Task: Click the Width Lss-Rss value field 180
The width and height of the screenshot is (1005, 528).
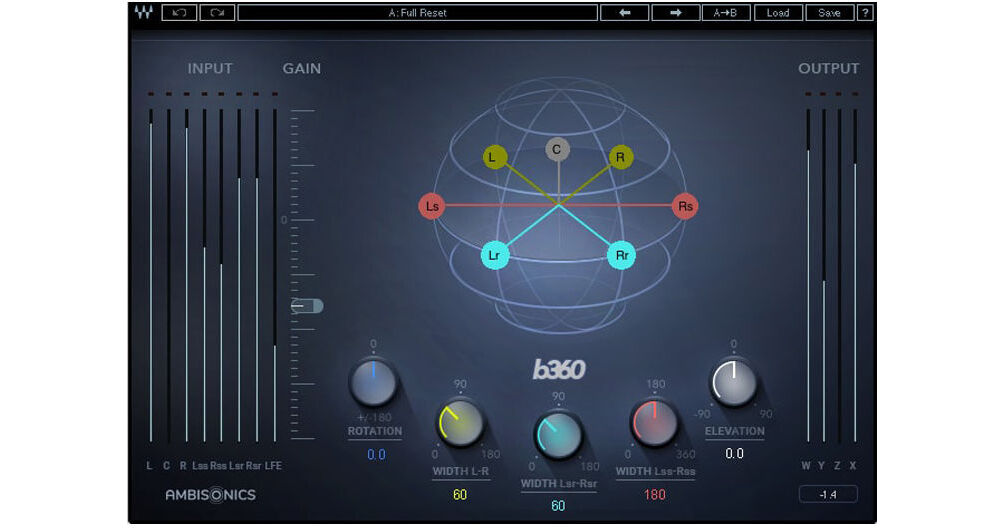Action: (655, 494)
